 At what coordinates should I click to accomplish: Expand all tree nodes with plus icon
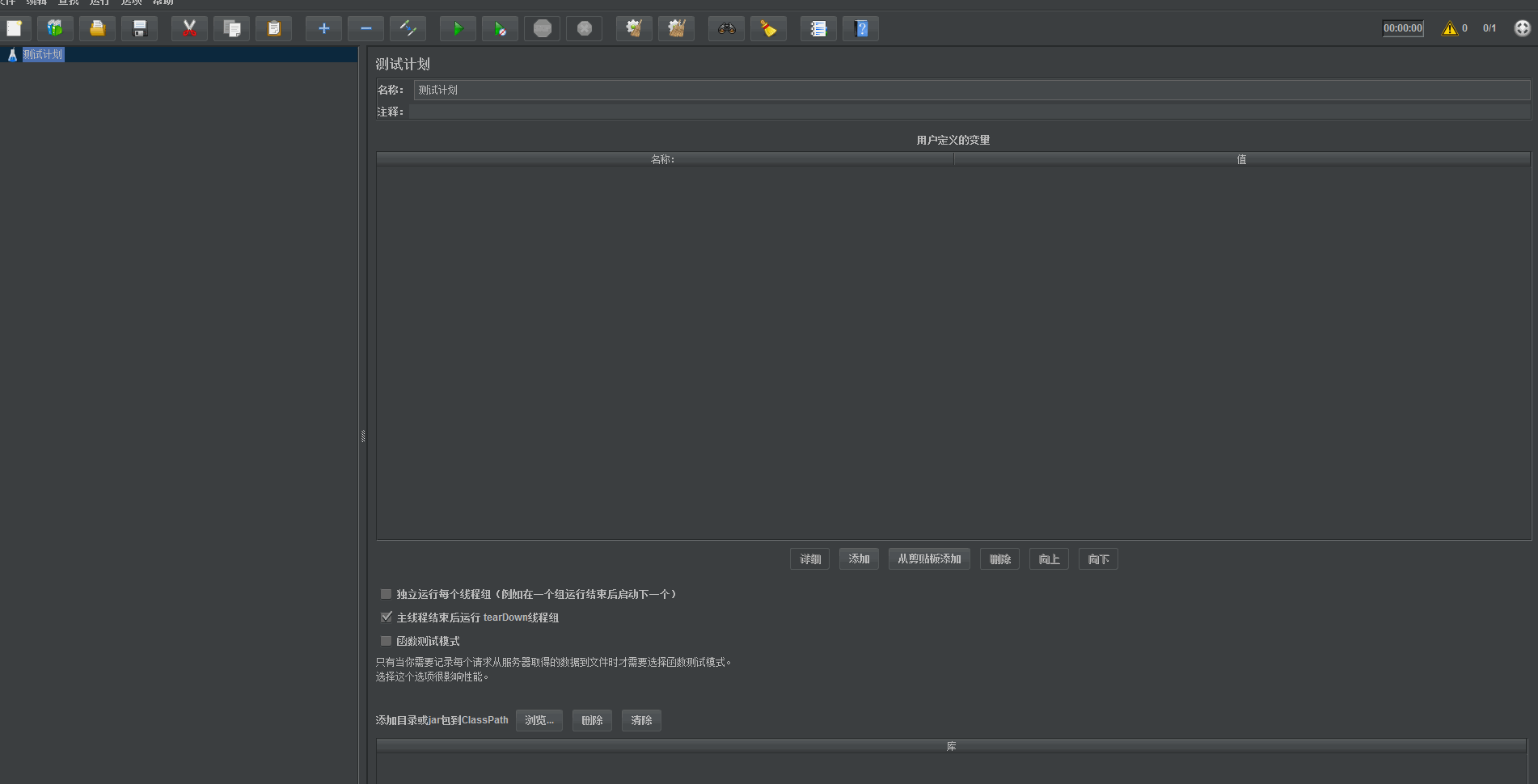pos(323,29)
